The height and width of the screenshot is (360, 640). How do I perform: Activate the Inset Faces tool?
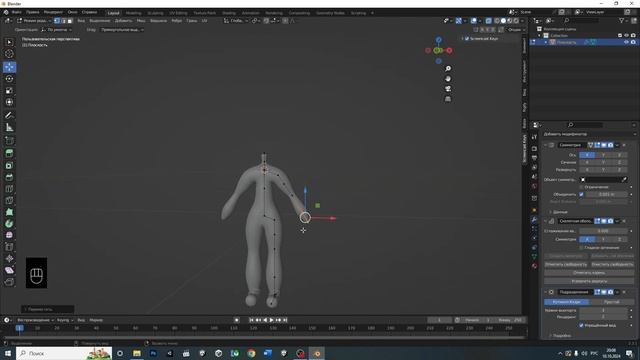[9, 165]
